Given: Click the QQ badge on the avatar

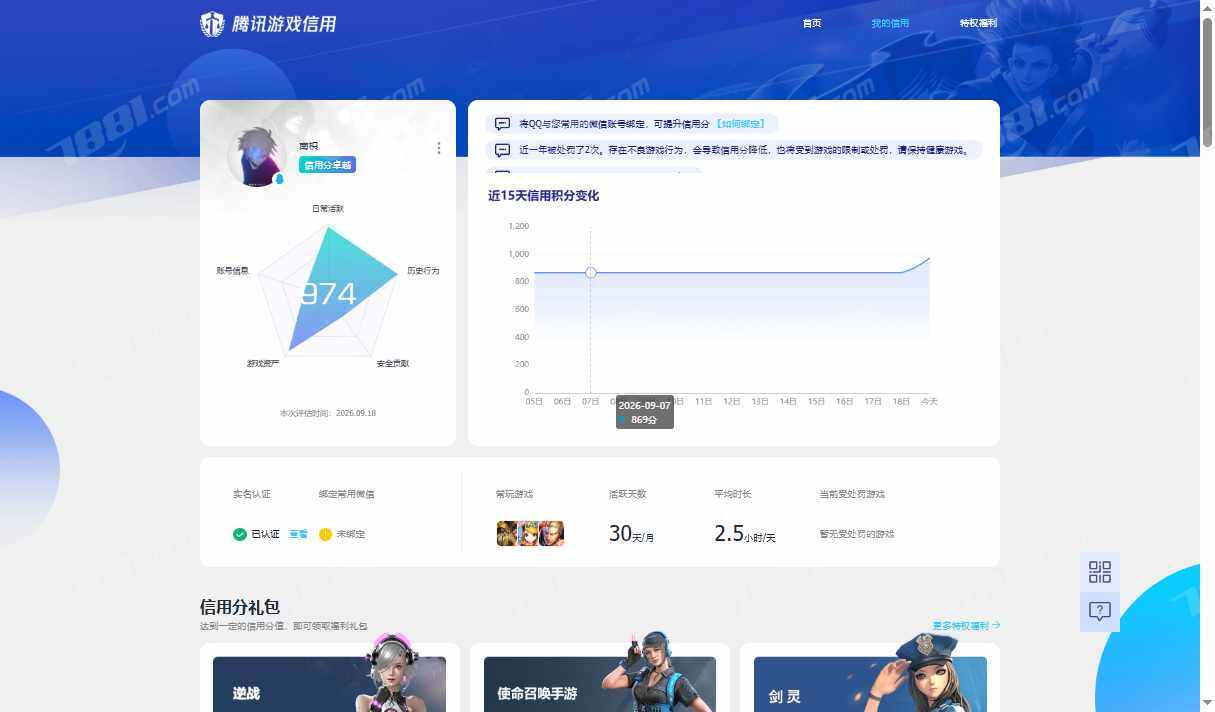Looking at the screenshot, I should (279, 179).
